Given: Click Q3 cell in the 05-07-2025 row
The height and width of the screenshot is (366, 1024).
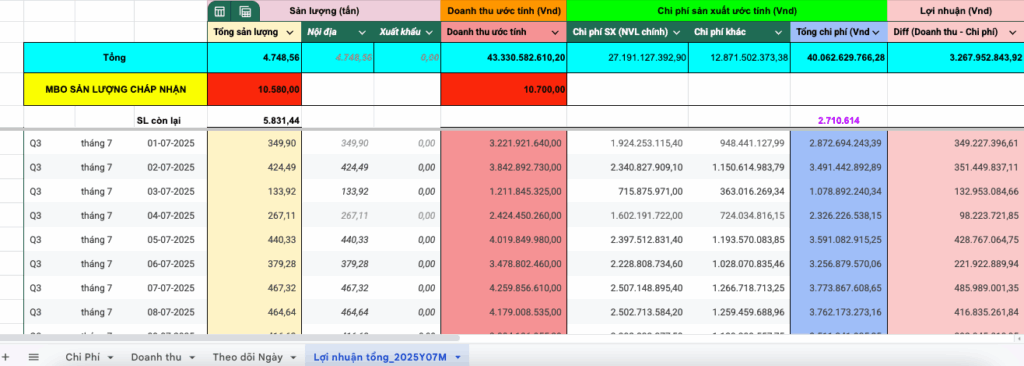Looking at the screenshot, I should 49,239.
